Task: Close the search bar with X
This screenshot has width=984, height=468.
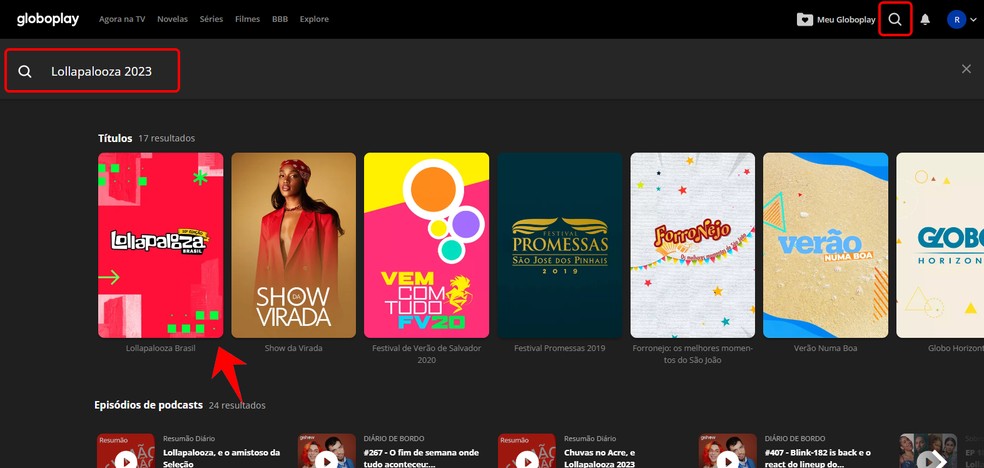Action: pos(966,69)
